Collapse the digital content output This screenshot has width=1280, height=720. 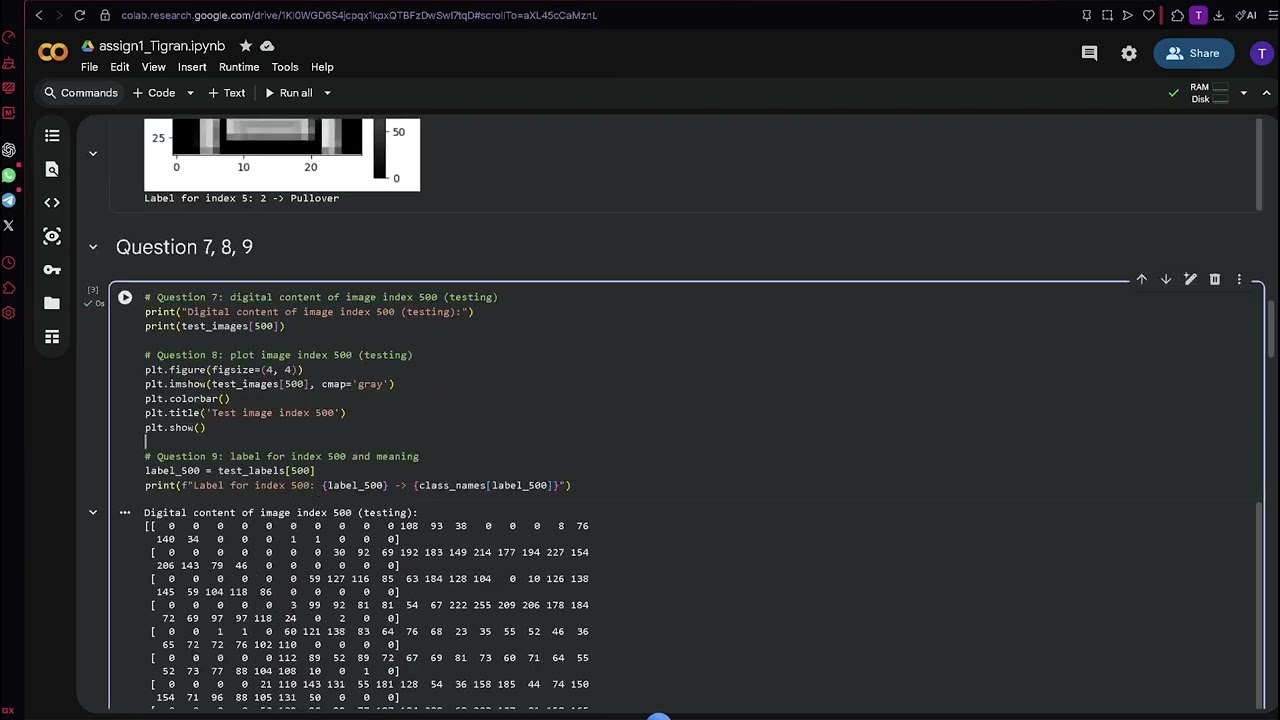coord(93,512)
